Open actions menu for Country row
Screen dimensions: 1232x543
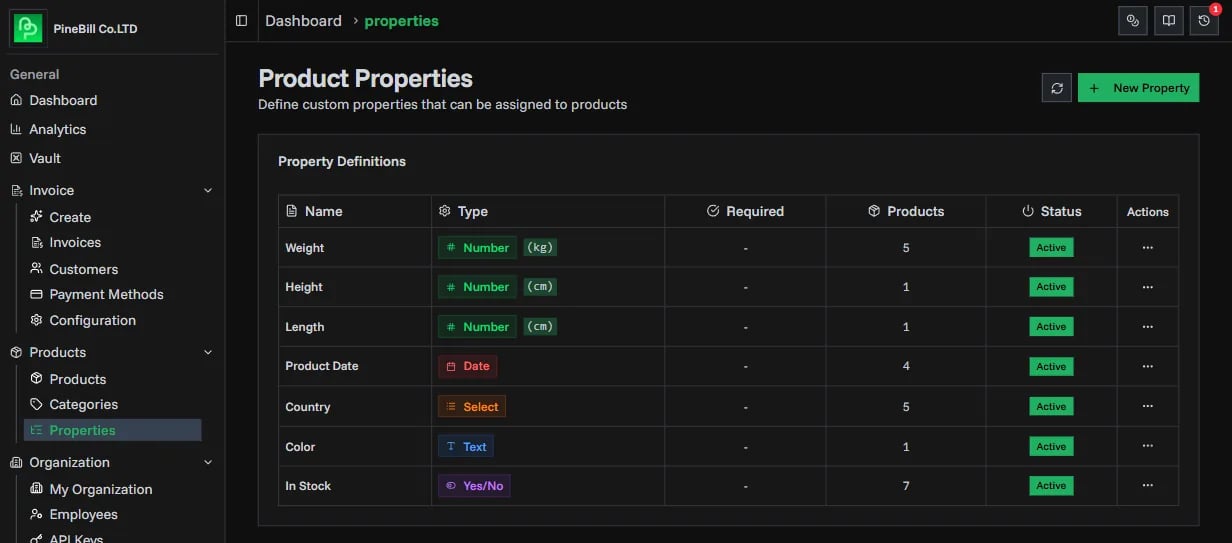coord(1147,406)
